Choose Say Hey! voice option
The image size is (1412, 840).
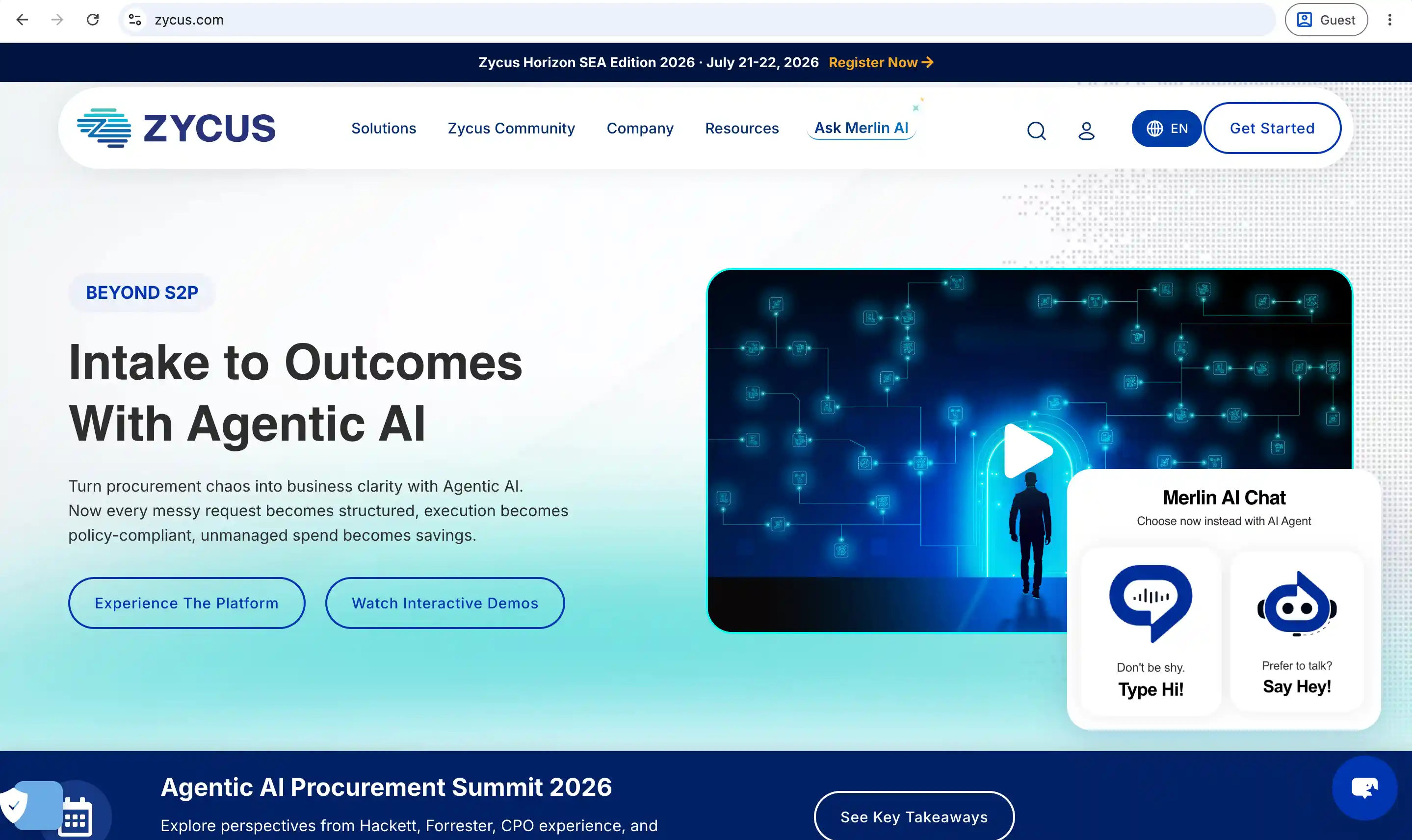[1297, 631]
